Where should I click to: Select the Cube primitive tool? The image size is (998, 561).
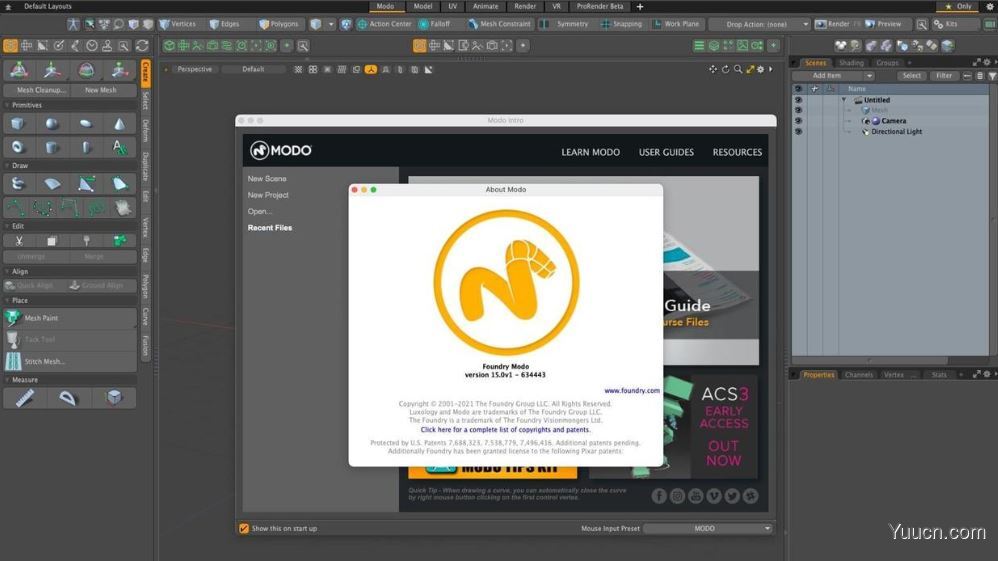[x=18, y=124]
